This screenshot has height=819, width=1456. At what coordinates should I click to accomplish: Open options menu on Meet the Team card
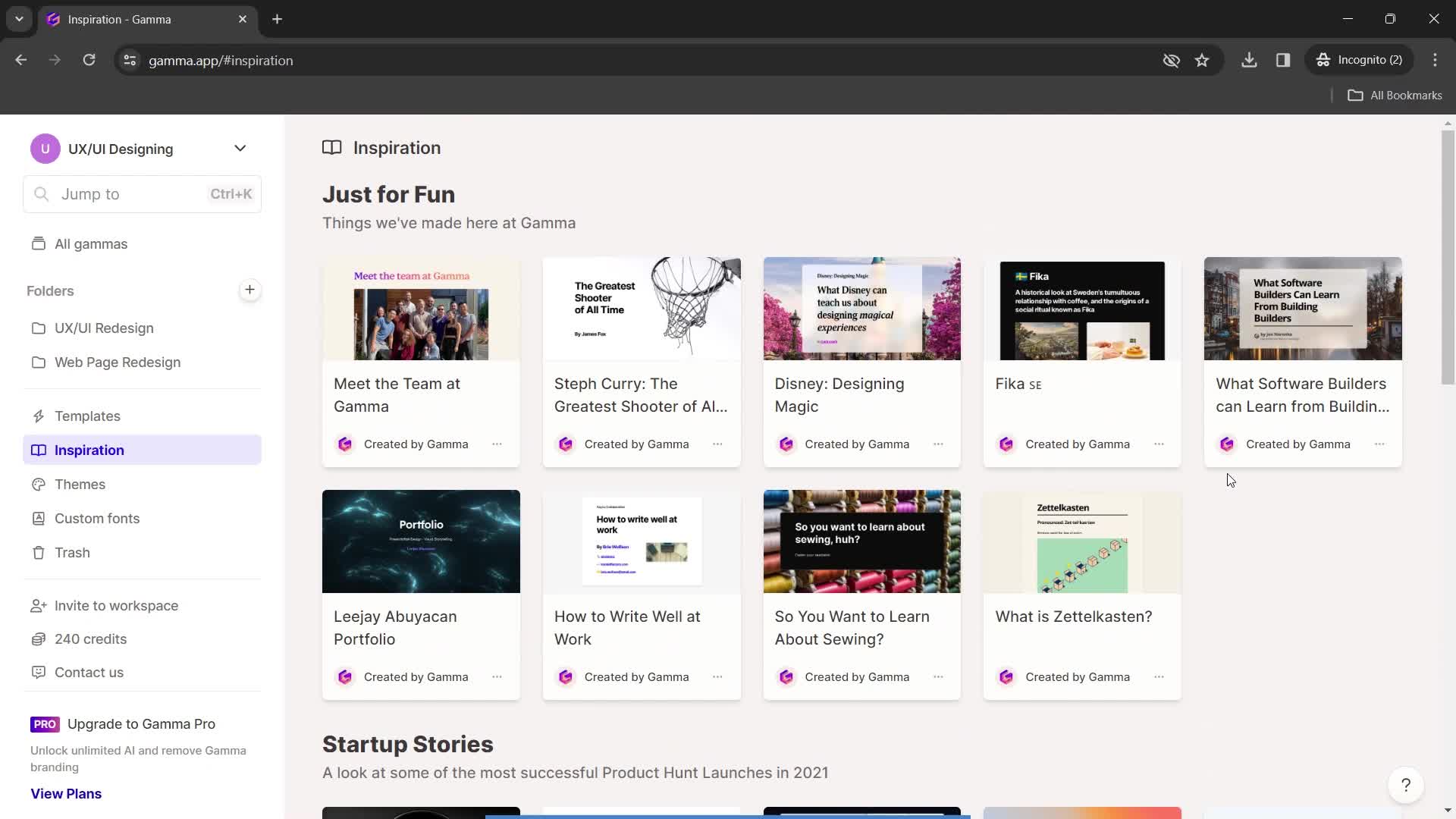(497, 444)
